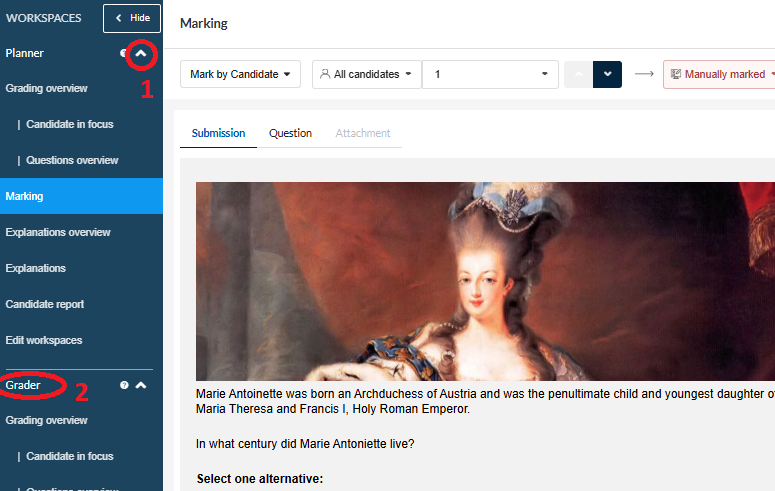Collapse the Planner workspace section
The width and height of the screenshot is (775, 491).
pos(141,53)
